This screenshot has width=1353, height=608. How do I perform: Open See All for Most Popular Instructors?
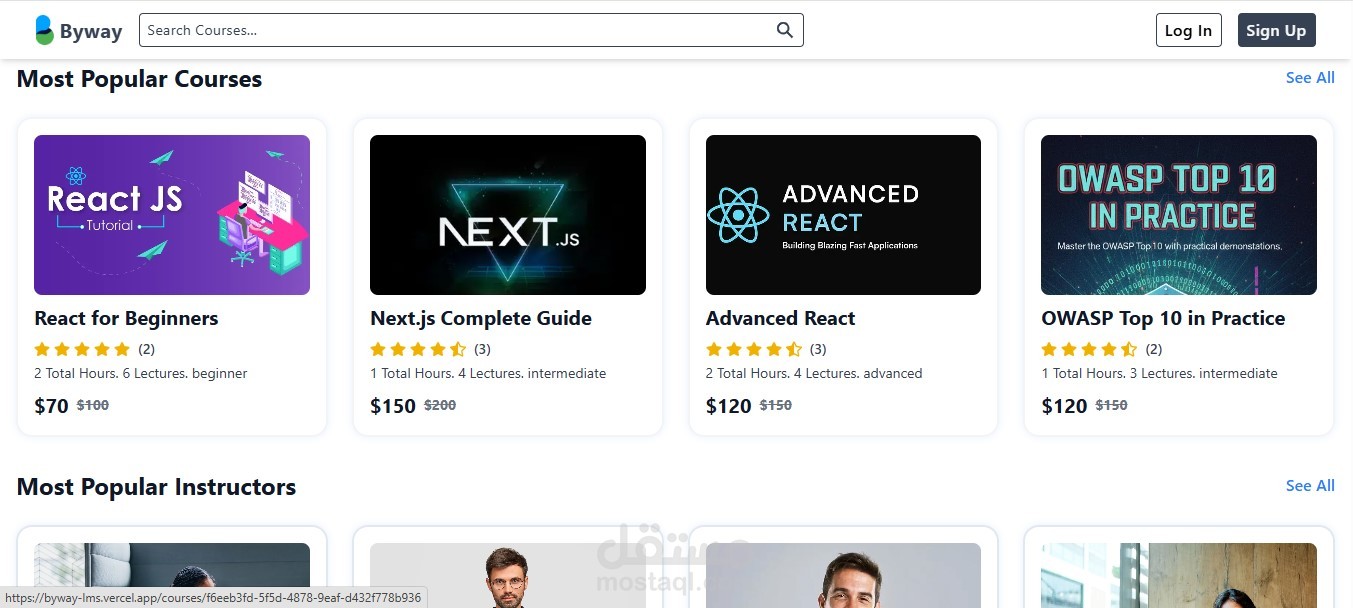coord(1310,486)
